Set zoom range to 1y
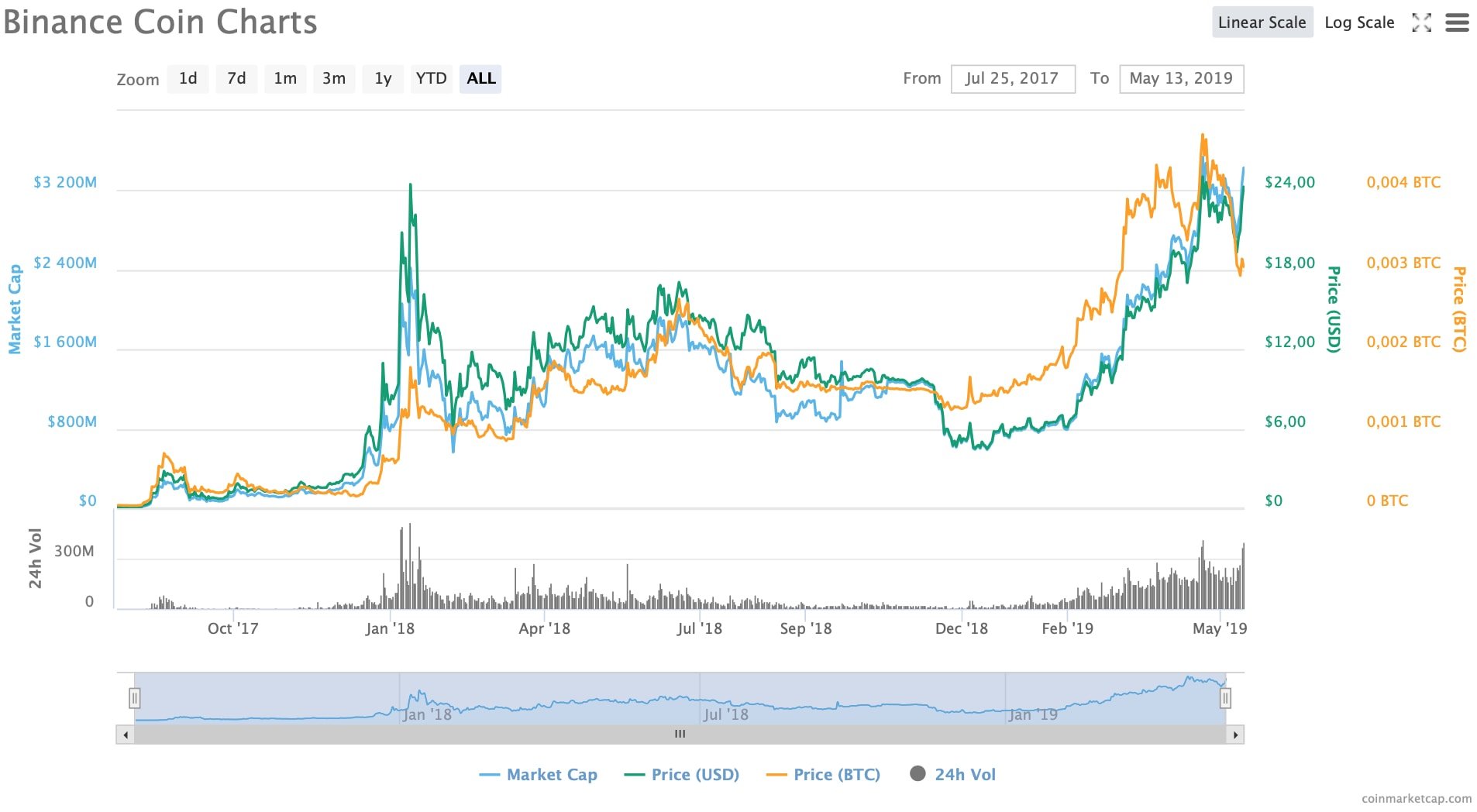 [x=383, y=78]
